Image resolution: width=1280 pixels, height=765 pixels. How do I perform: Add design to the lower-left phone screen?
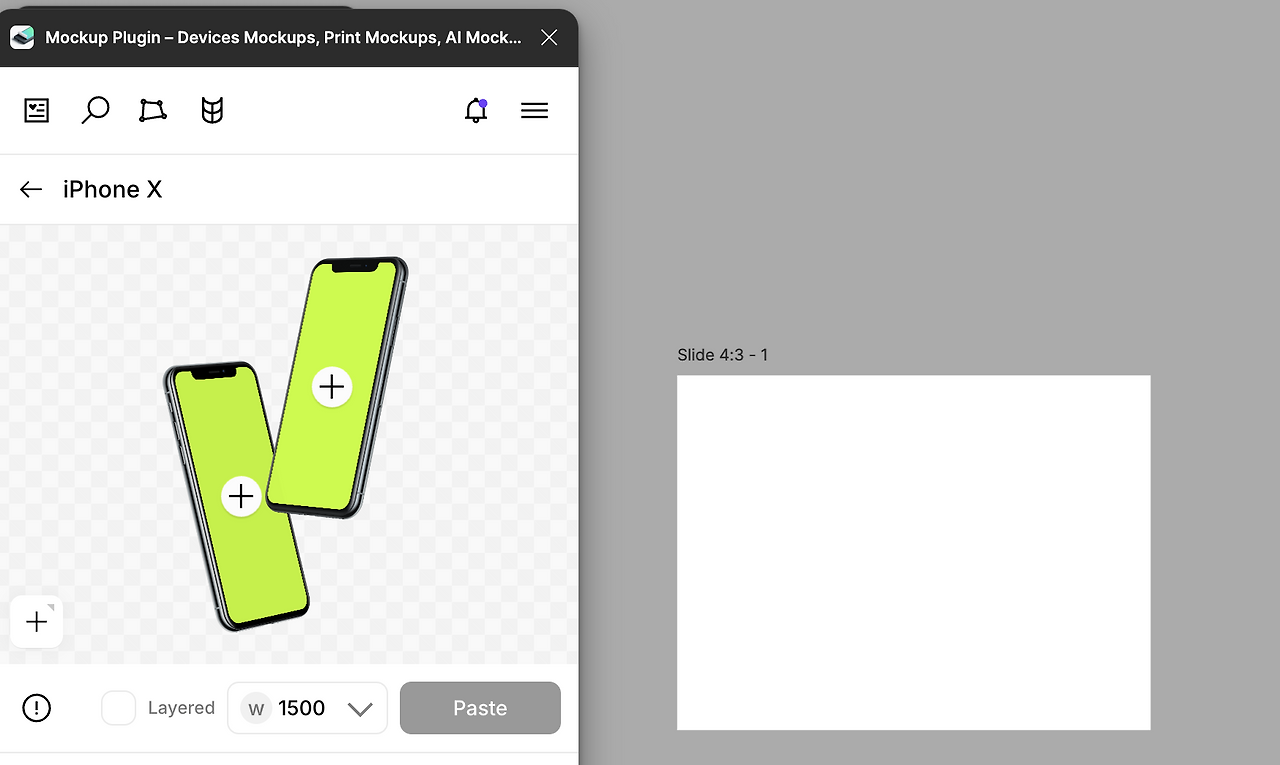click(x=241, y=496)
